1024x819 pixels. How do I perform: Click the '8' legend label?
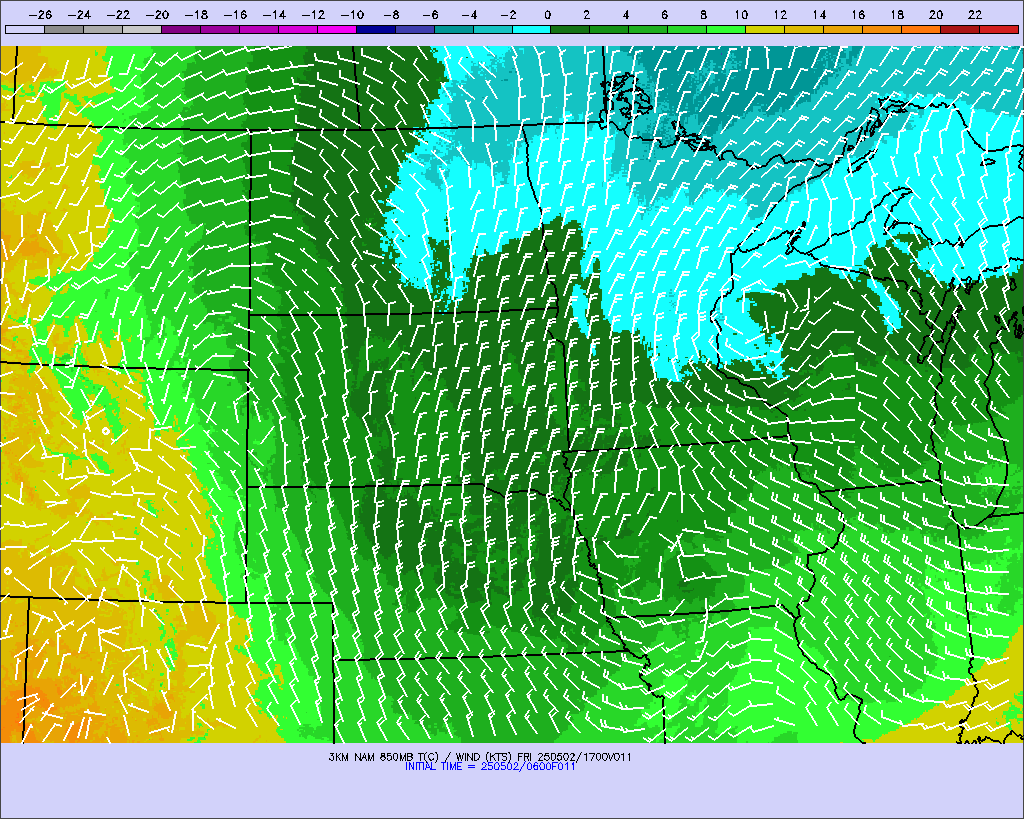click(703, 15)
